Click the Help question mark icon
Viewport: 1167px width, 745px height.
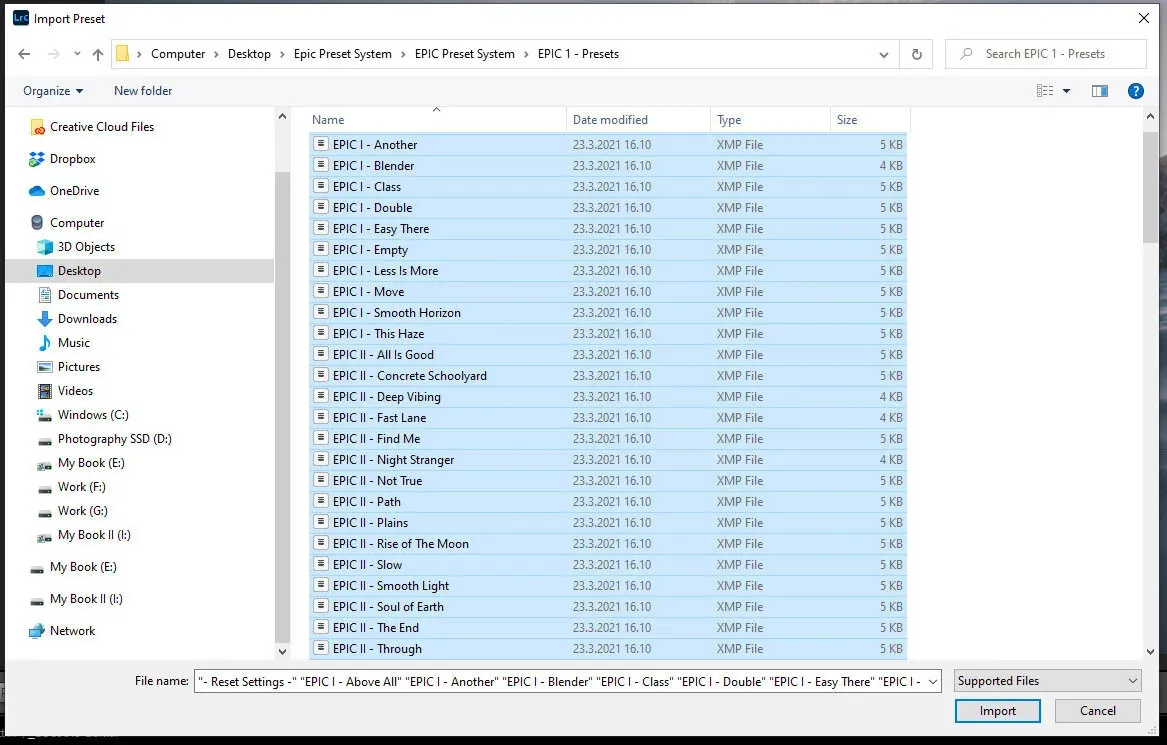tap(1136, 90)
